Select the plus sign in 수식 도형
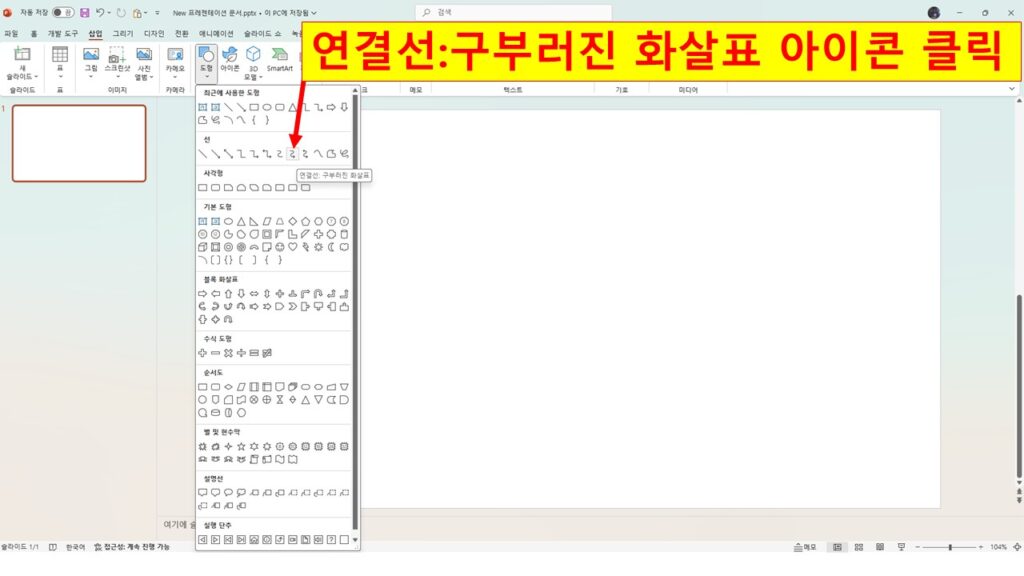 point(202,353)
